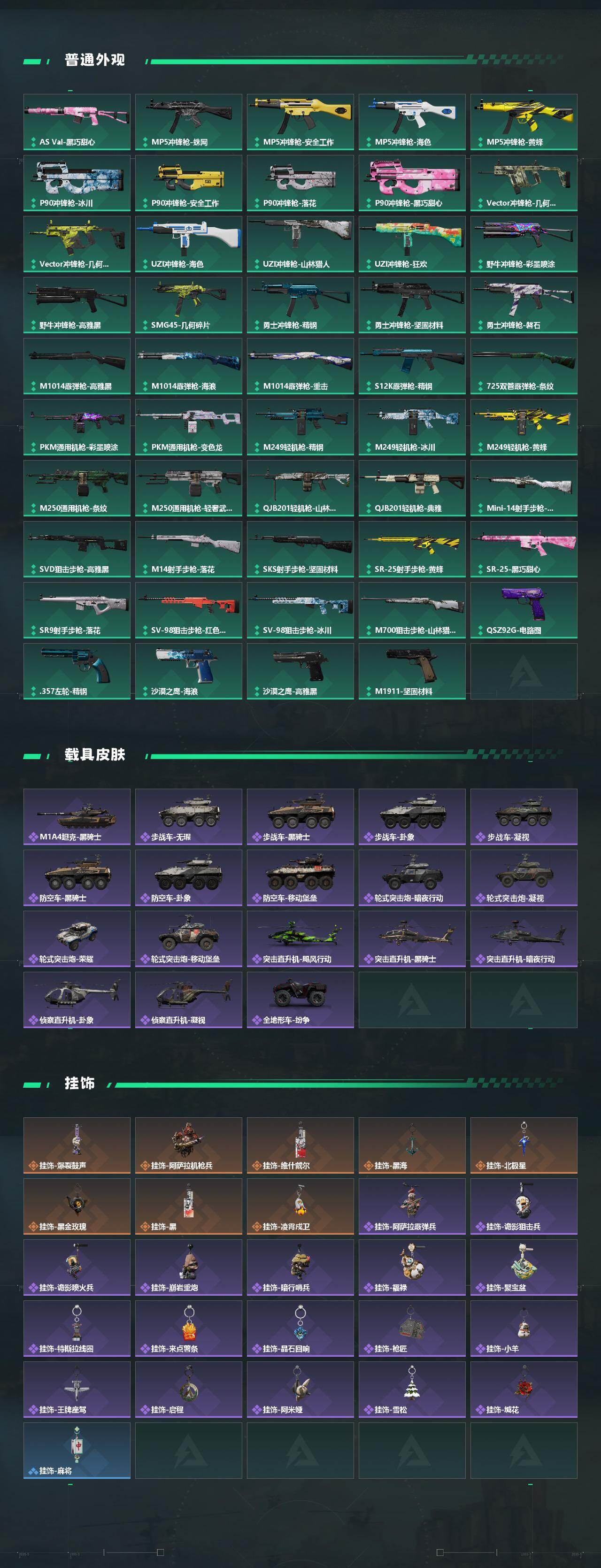Pick the 步战车-卦象 vehicle skin

tap(412, 817)
